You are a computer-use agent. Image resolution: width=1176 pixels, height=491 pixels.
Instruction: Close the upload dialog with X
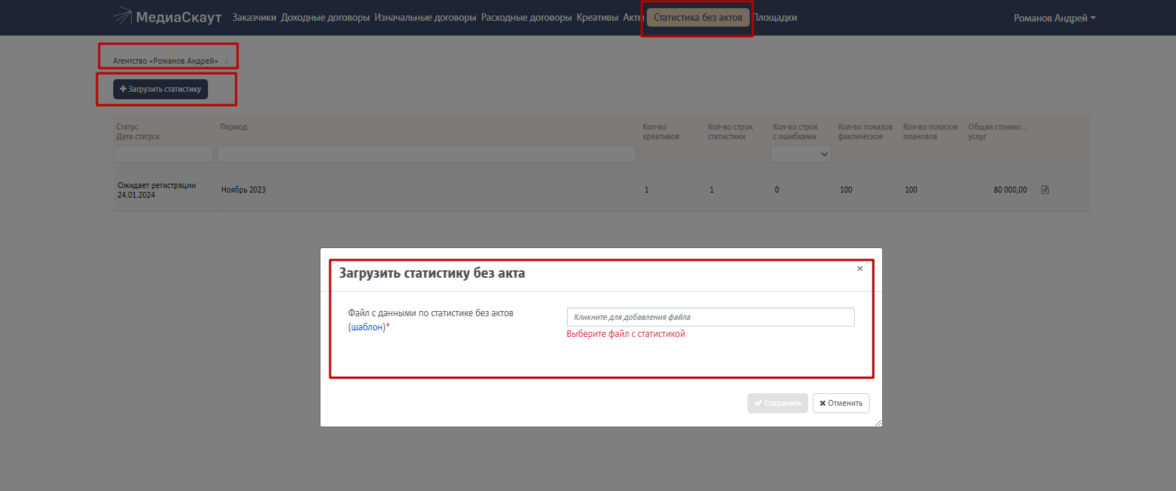pyautogui.click(x=860, y=268)
